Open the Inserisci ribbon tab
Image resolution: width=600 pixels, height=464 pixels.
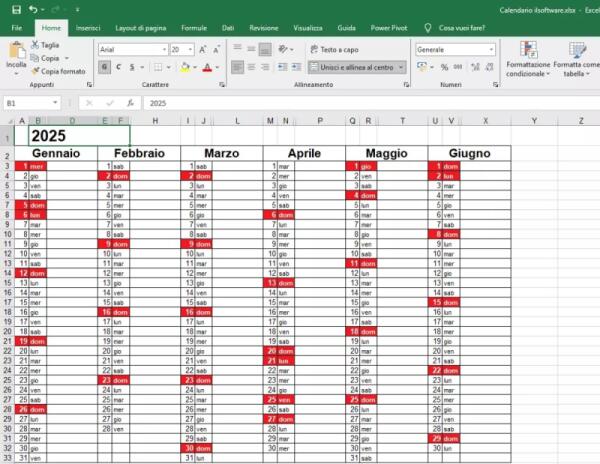(x=88, y=29)
